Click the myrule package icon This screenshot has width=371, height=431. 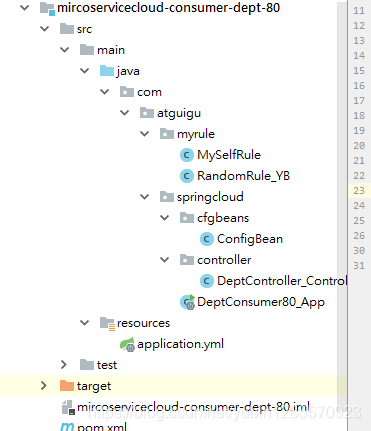coord(167,134)
